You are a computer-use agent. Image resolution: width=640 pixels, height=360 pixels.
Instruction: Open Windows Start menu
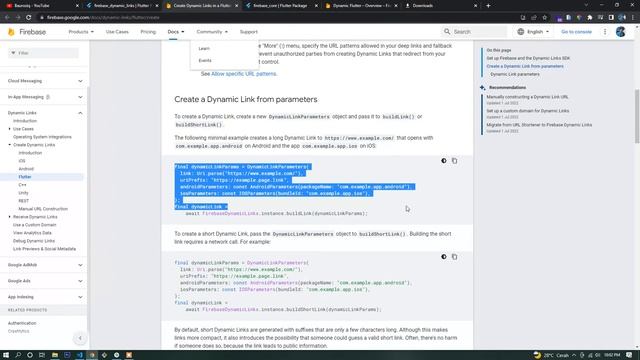point(6,355)
